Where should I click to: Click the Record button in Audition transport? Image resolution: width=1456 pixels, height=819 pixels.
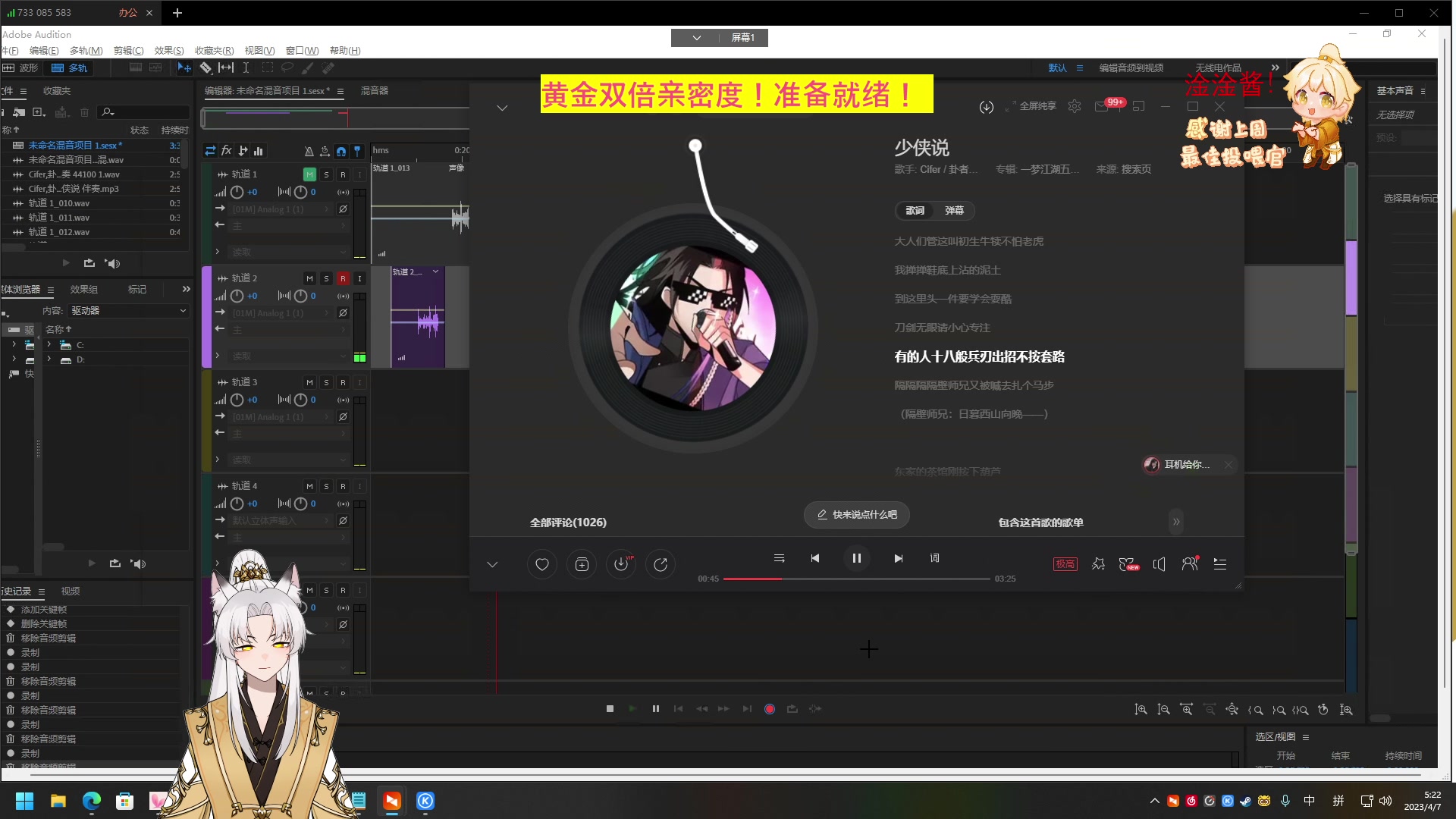pyautogui.click(x=770, y=709)
